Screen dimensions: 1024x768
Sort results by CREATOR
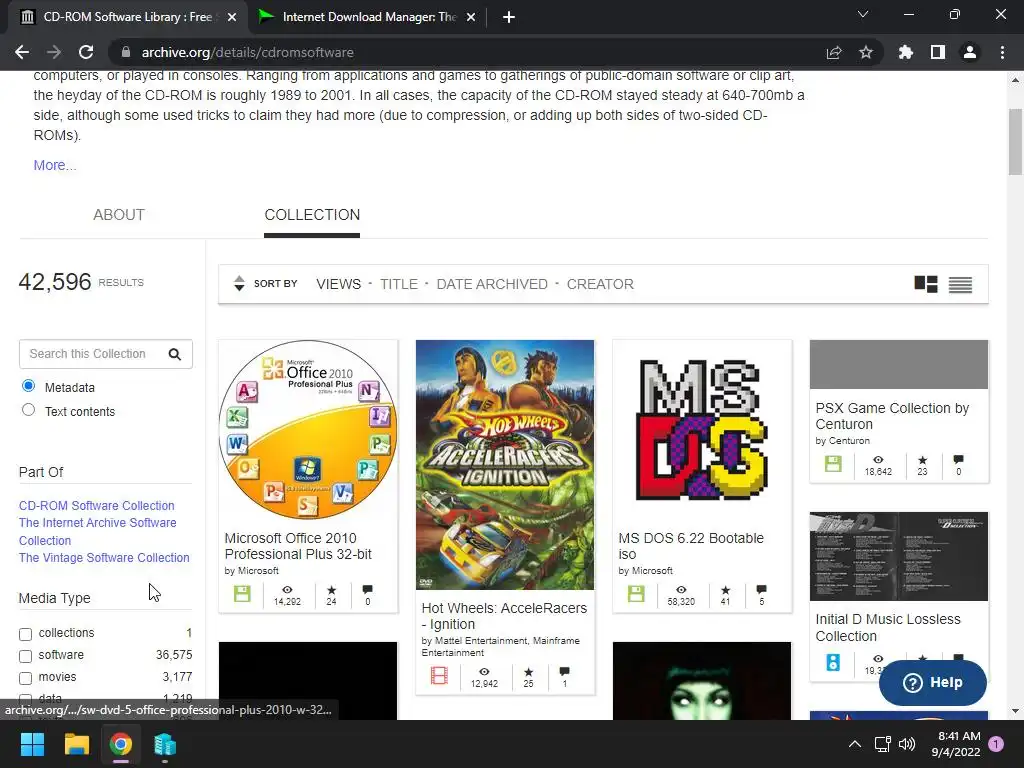click(600, 284)
